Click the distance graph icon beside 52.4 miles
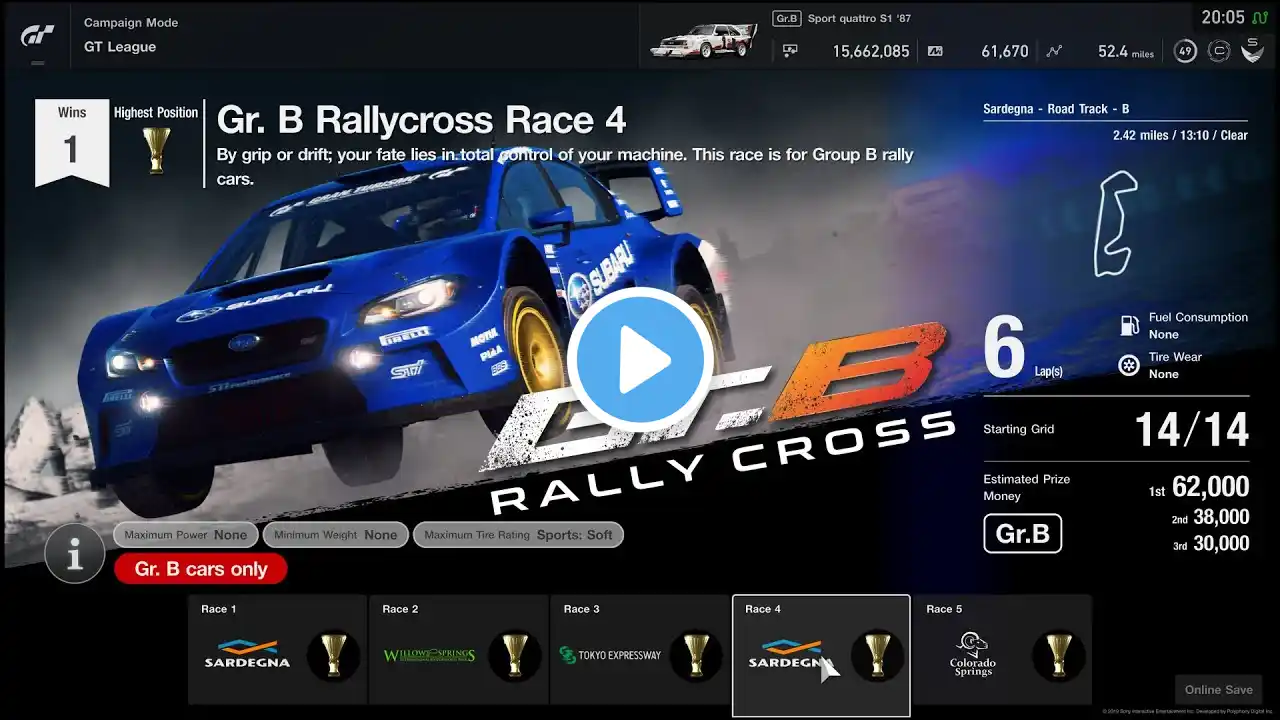 coord(1054,51)
